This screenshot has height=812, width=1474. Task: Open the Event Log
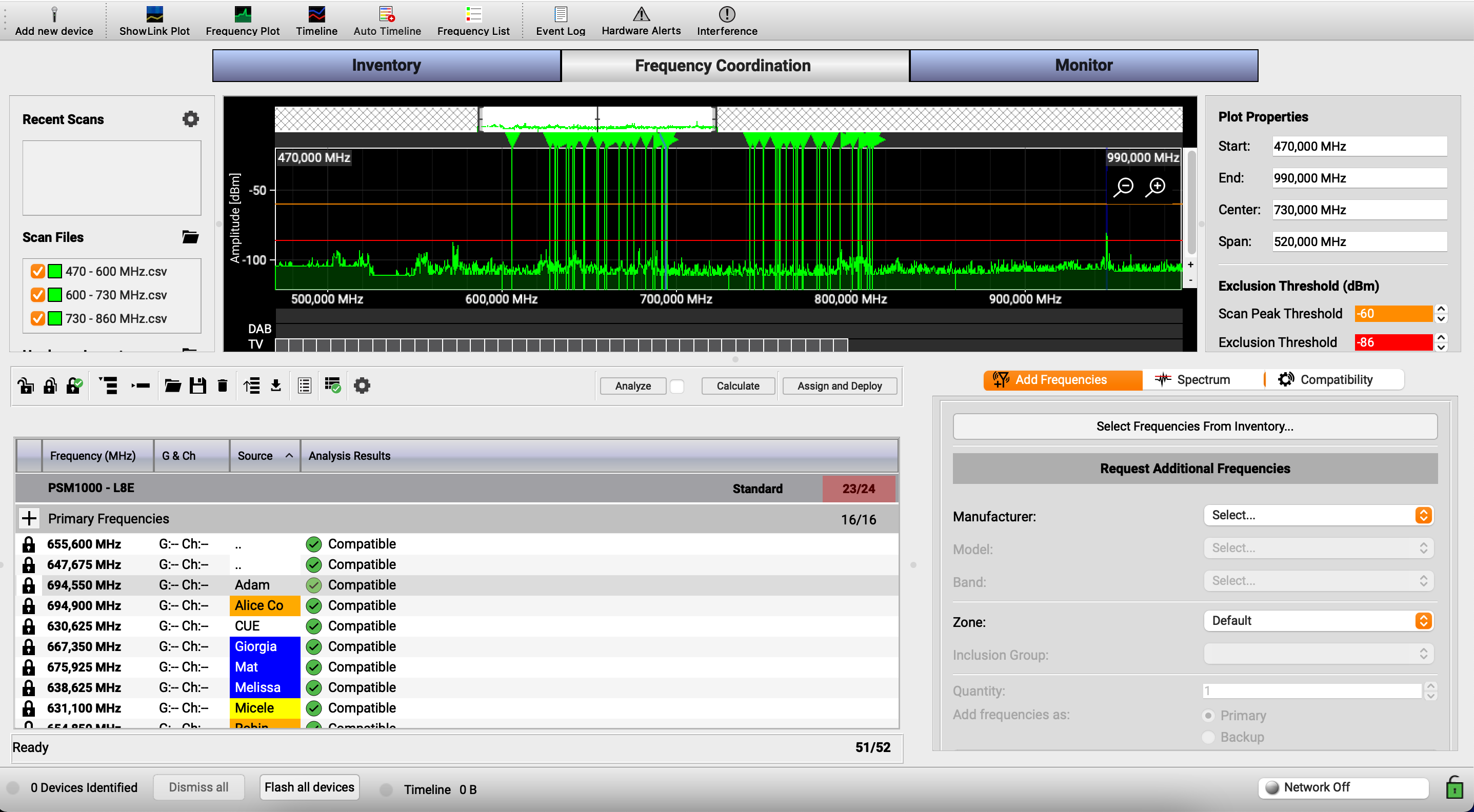(x=560, y=19)
